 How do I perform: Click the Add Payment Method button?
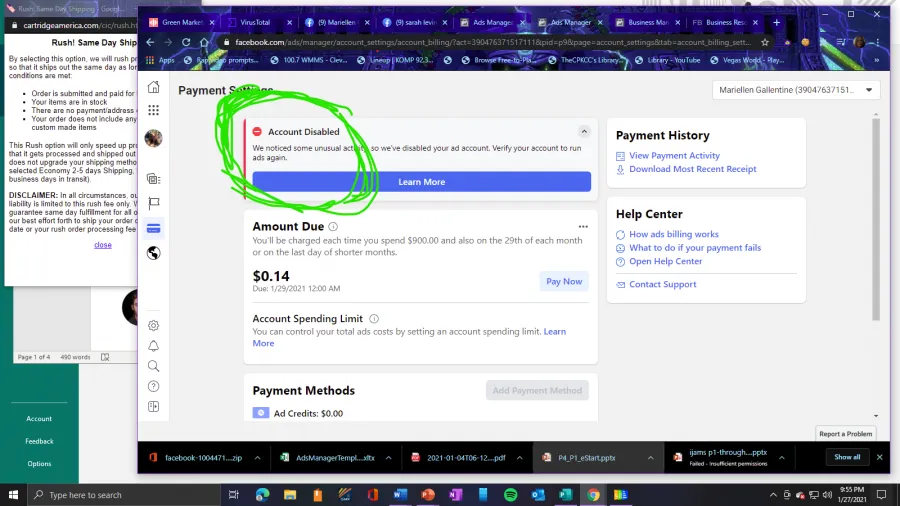point(537,390)
